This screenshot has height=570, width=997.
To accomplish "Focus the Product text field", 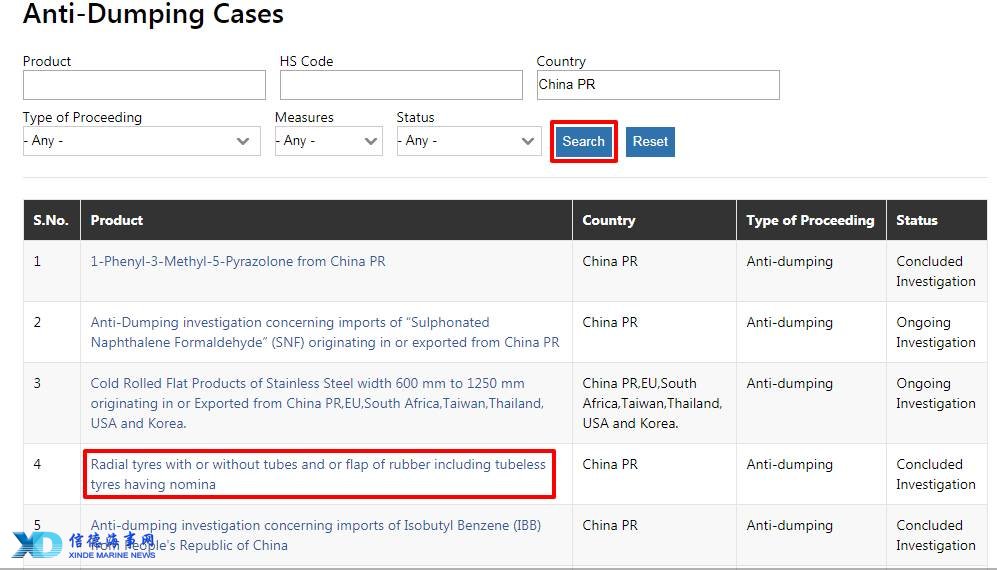I will [x=144, y=85].
